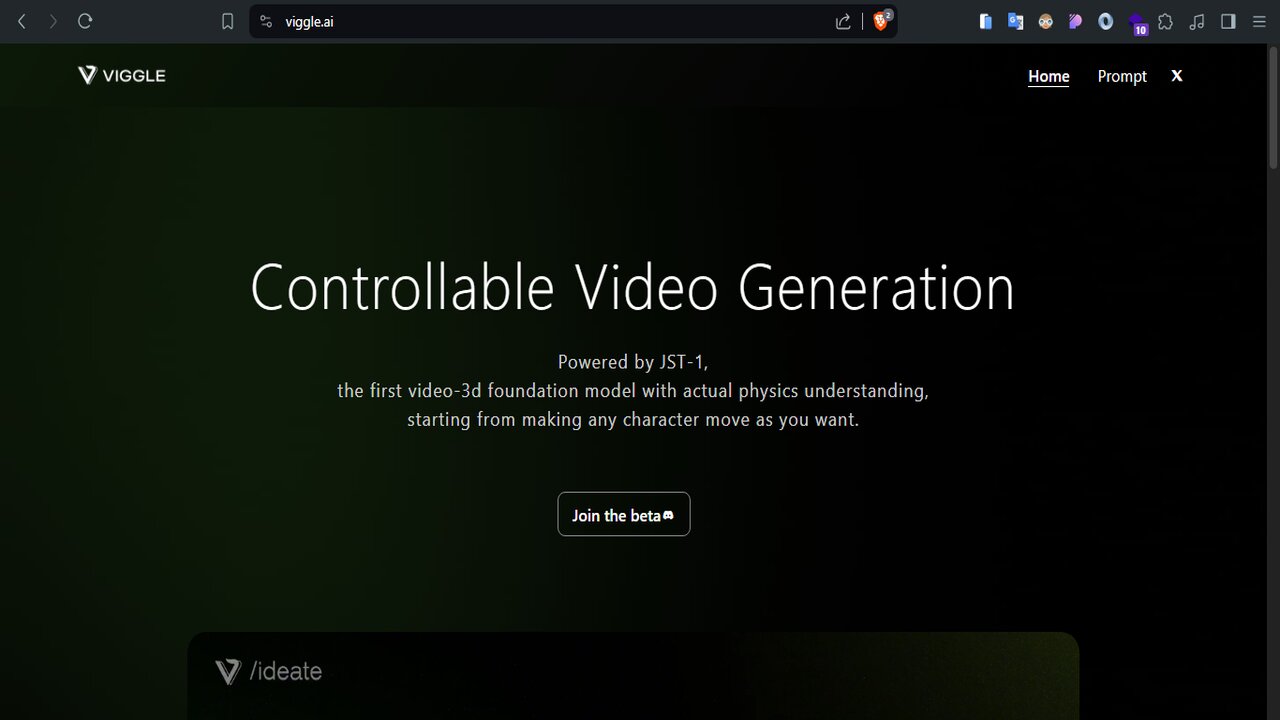Screen dimensions: 1280x720
Task: Open the purple pink striped extension icon
Action: pos(1076,21)
